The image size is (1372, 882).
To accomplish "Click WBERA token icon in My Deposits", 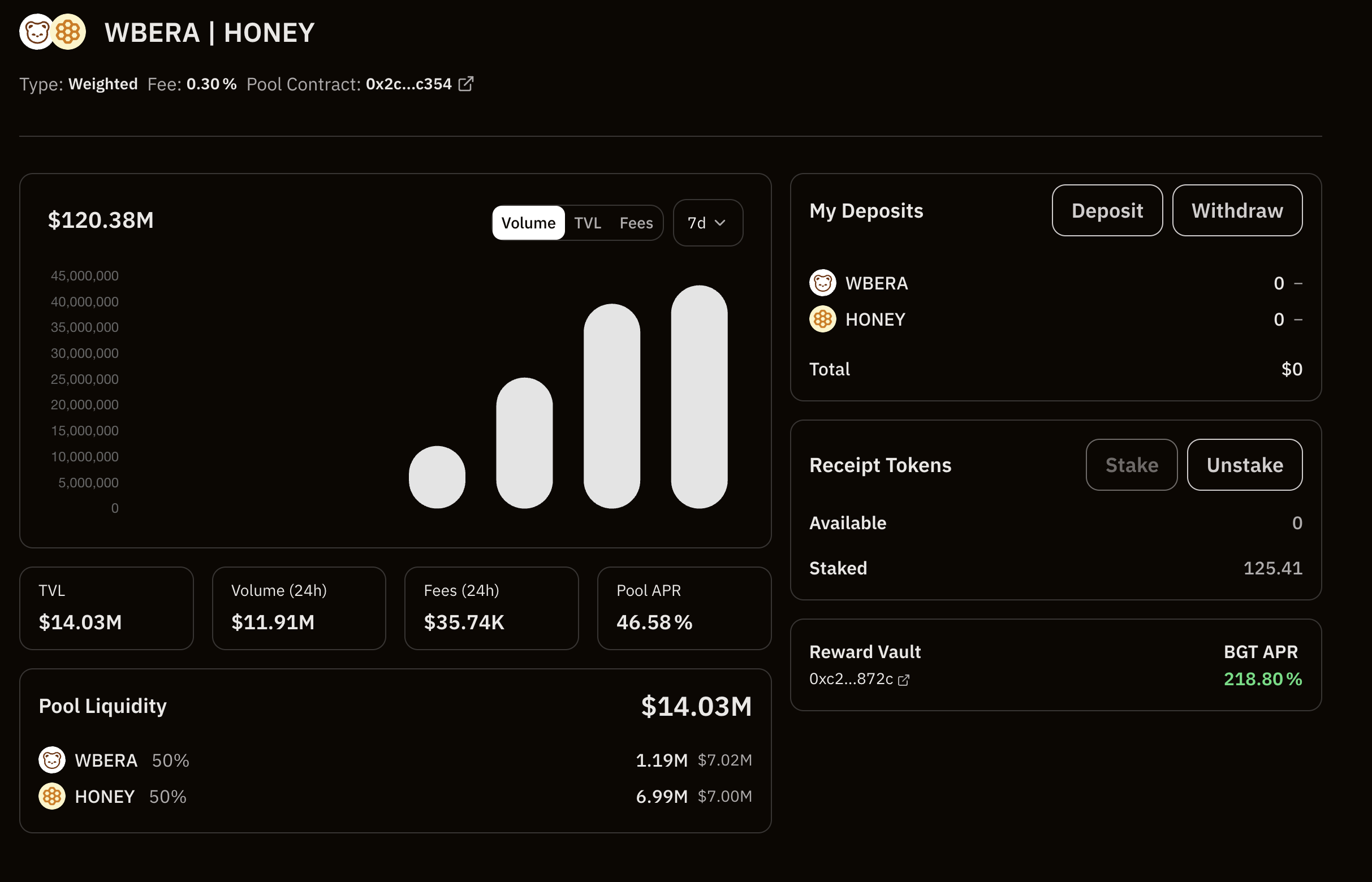I will tap(822, 283).
